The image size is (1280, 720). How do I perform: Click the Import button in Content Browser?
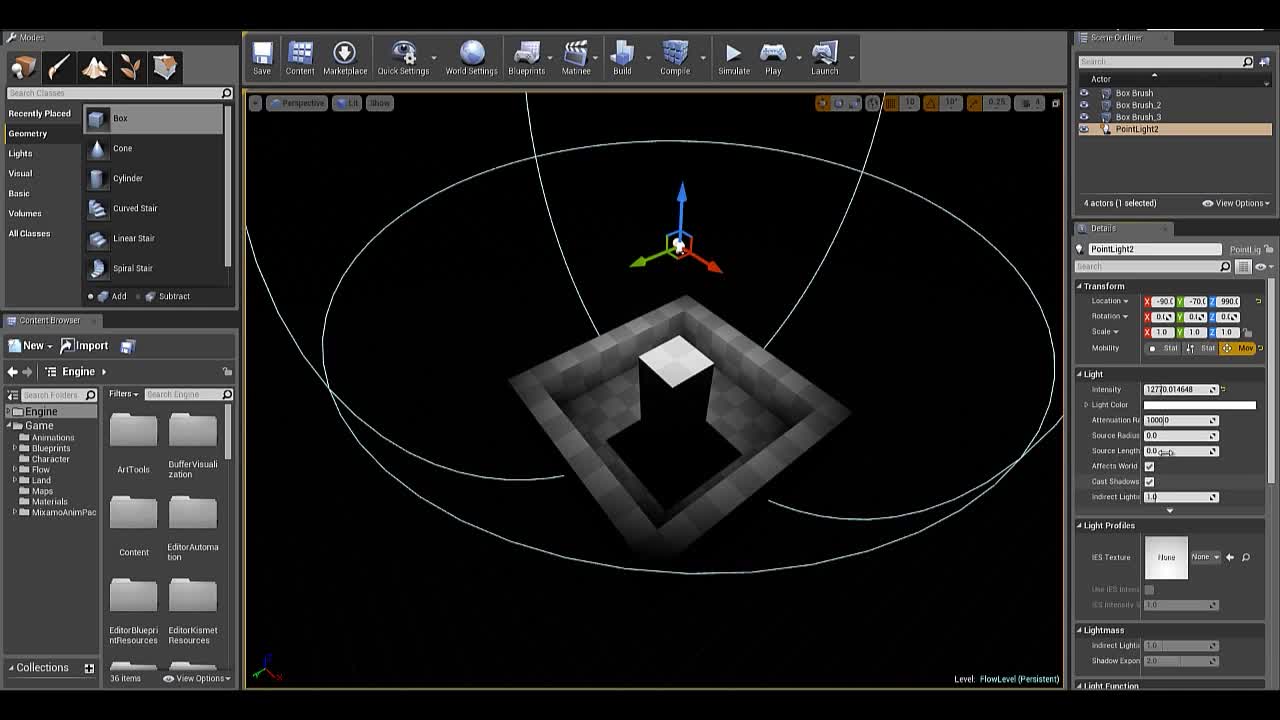[85, 346]
